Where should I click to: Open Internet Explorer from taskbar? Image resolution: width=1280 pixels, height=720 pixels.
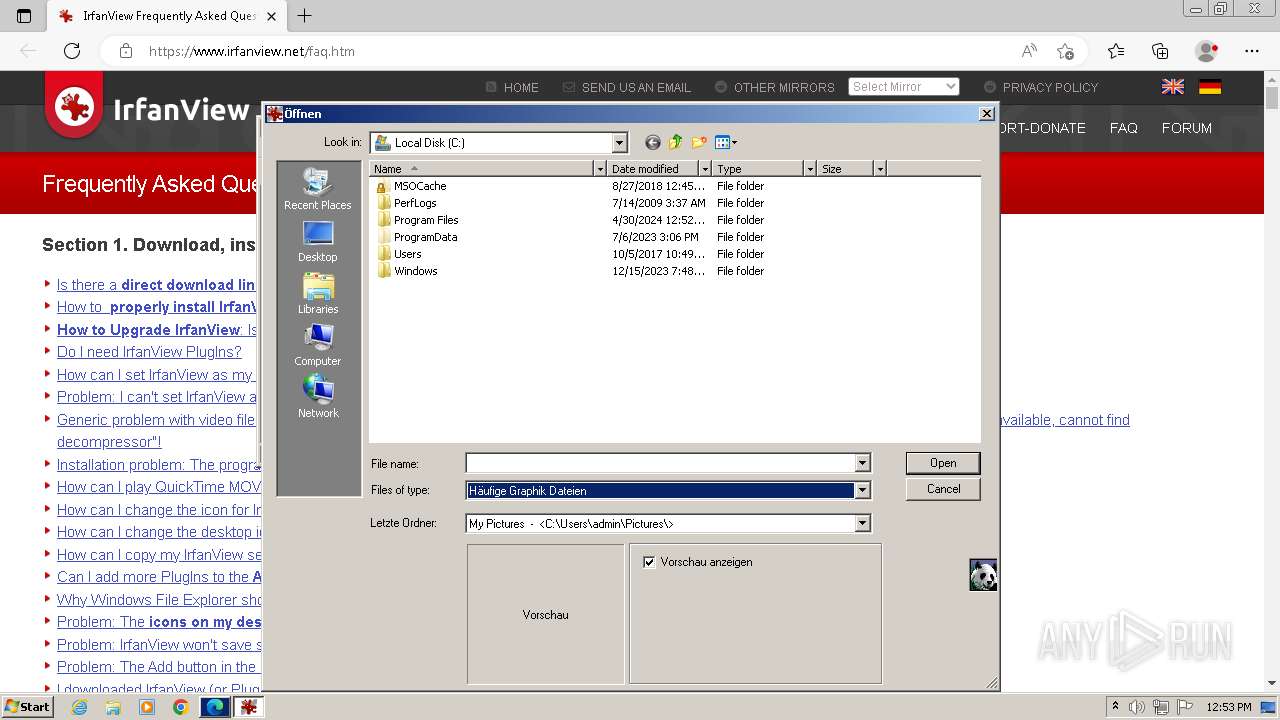point(80,707)
